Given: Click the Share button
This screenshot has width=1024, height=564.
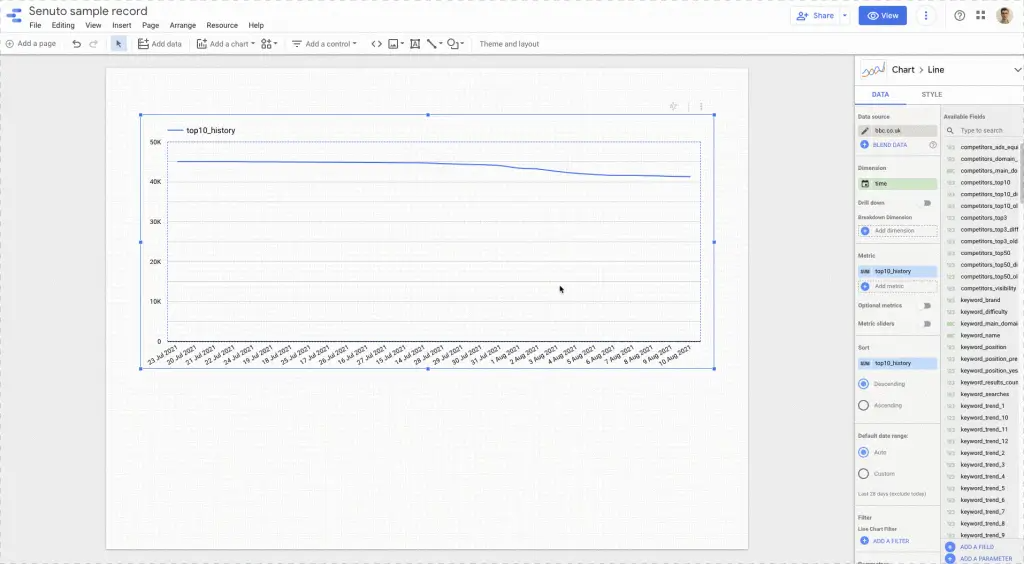Looking at the screenshot, I should pyautogui.click(x=815, y=16).
